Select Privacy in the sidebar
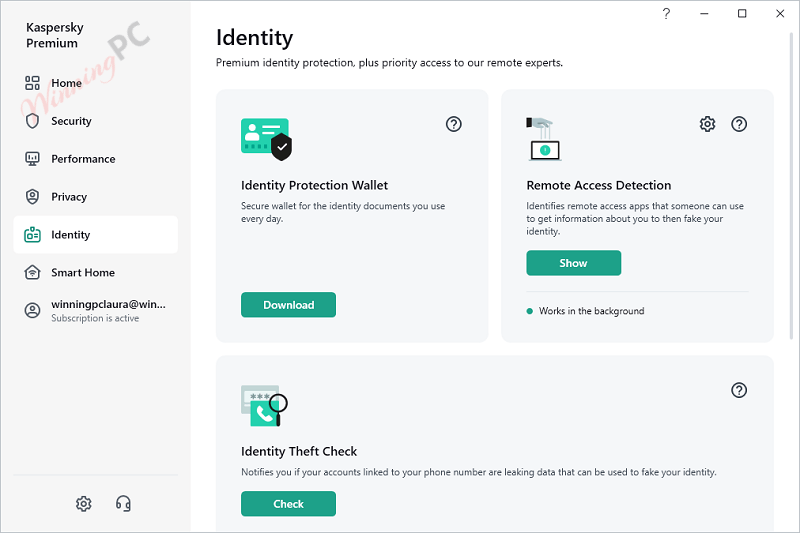The width and height of the screenshot is (800, 533). coord(95,196)
